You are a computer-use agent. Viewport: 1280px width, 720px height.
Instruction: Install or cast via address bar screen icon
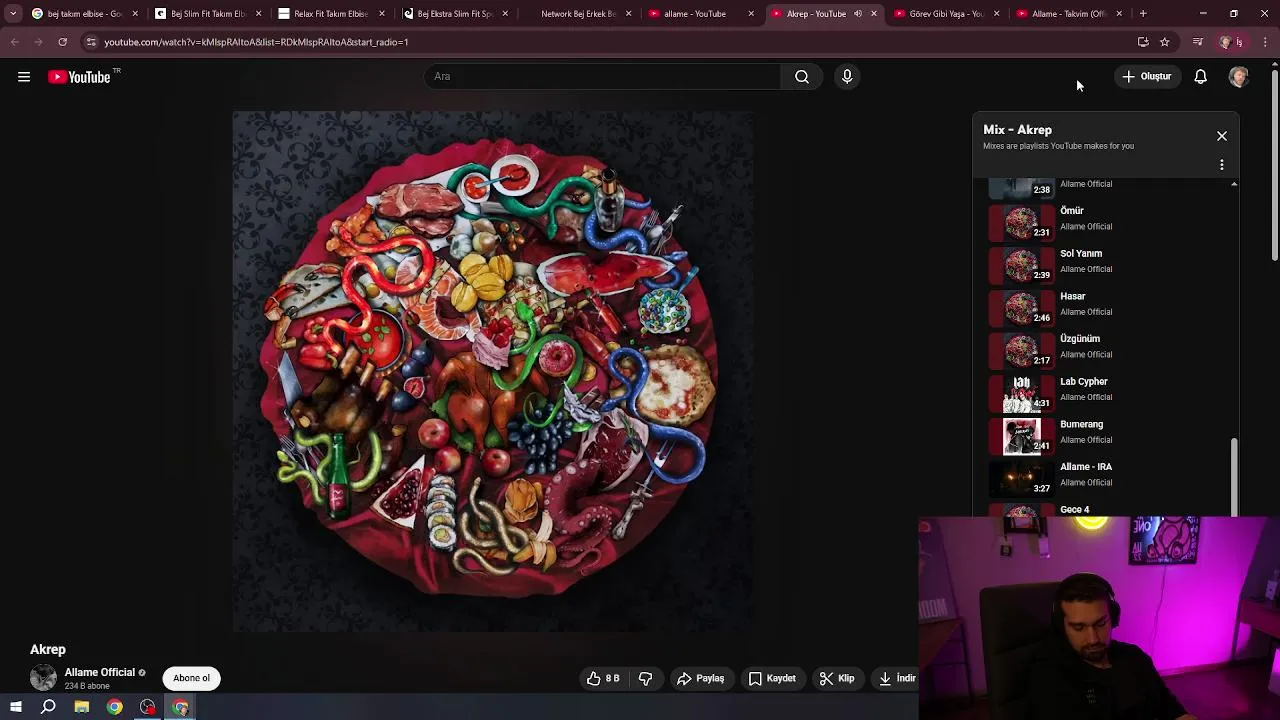click(1143, 42)
